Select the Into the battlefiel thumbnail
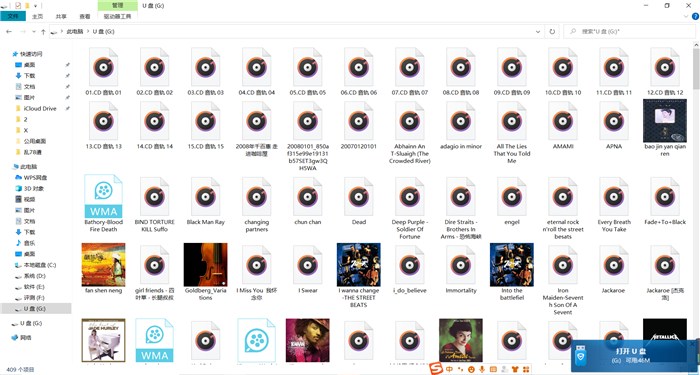Image resolution: width=700 pixels, height=375 pixels. point(512,265)
